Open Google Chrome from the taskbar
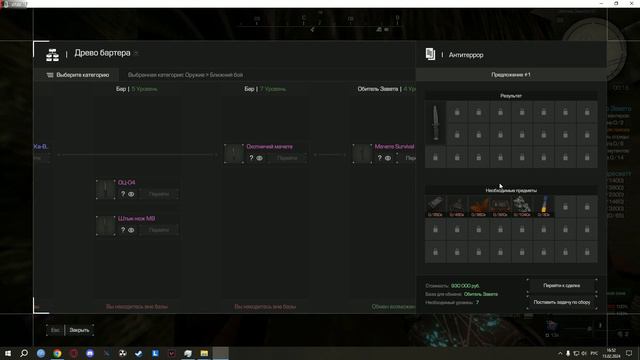 (57, 353)
